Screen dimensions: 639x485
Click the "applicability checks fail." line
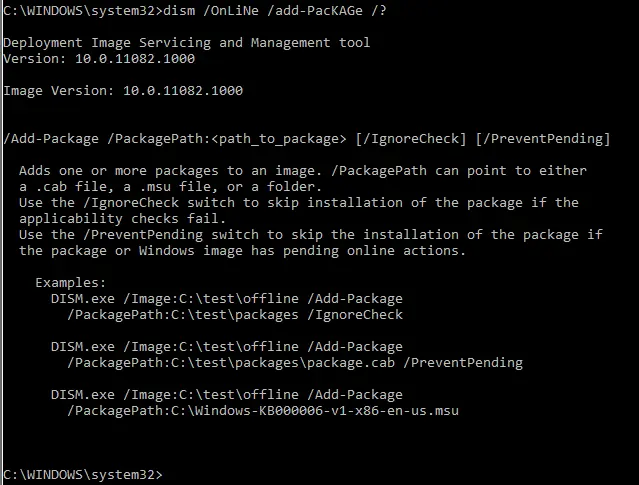pos(119,218)
